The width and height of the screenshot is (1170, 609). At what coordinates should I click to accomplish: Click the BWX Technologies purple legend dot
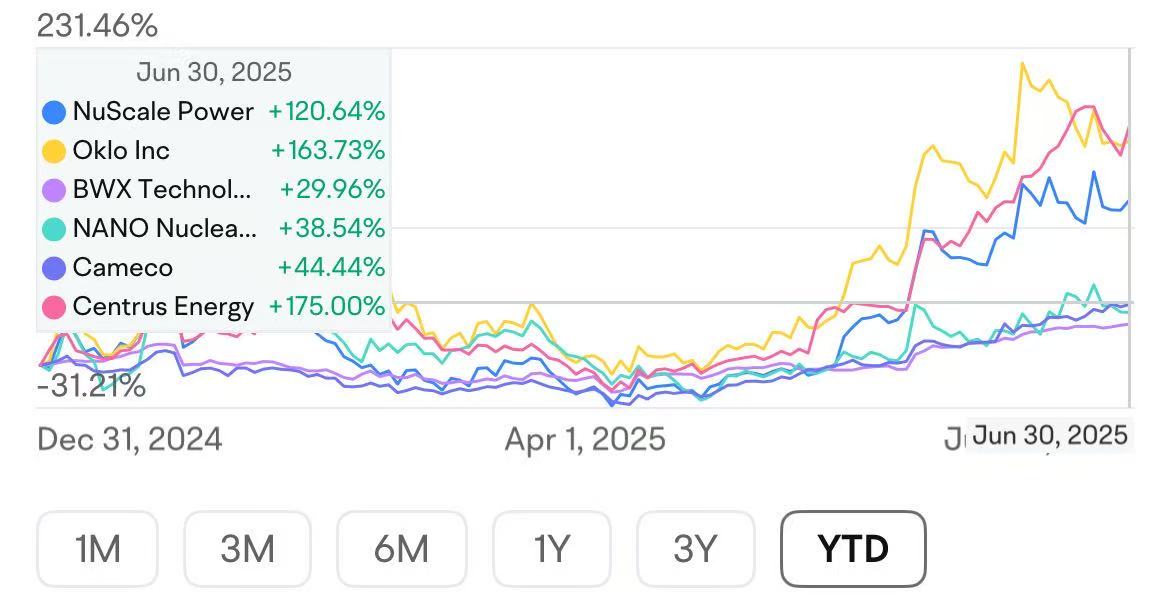[54, 190]
